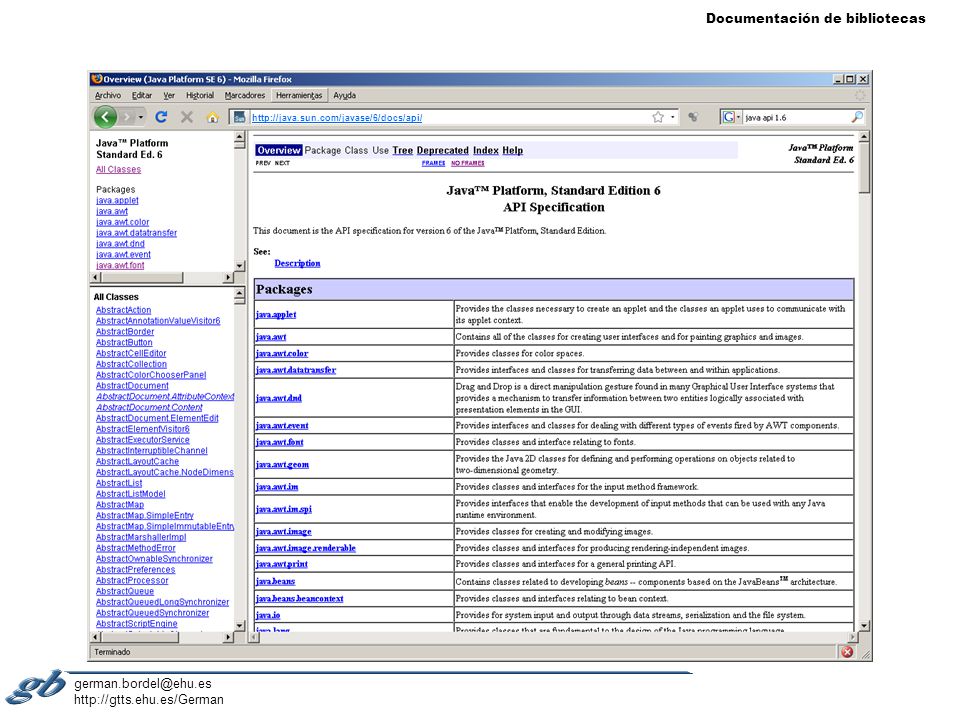960x720 pixels.
Task: Click the Help navigation link
Action: click(512, 151)
